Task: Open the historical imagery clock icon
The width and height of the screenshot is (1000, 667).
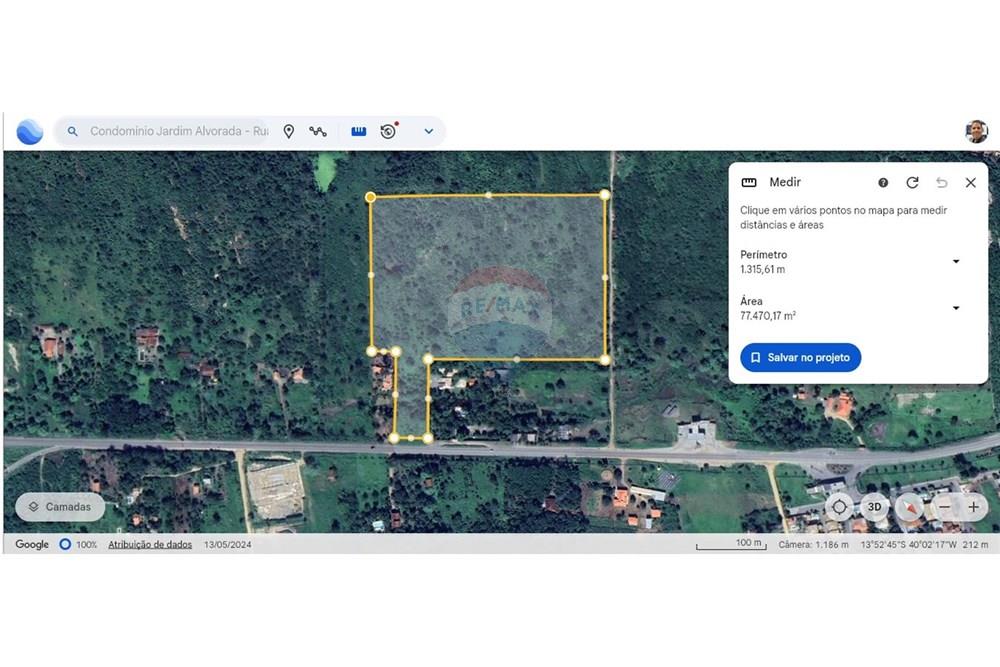Action: [388, 131]
